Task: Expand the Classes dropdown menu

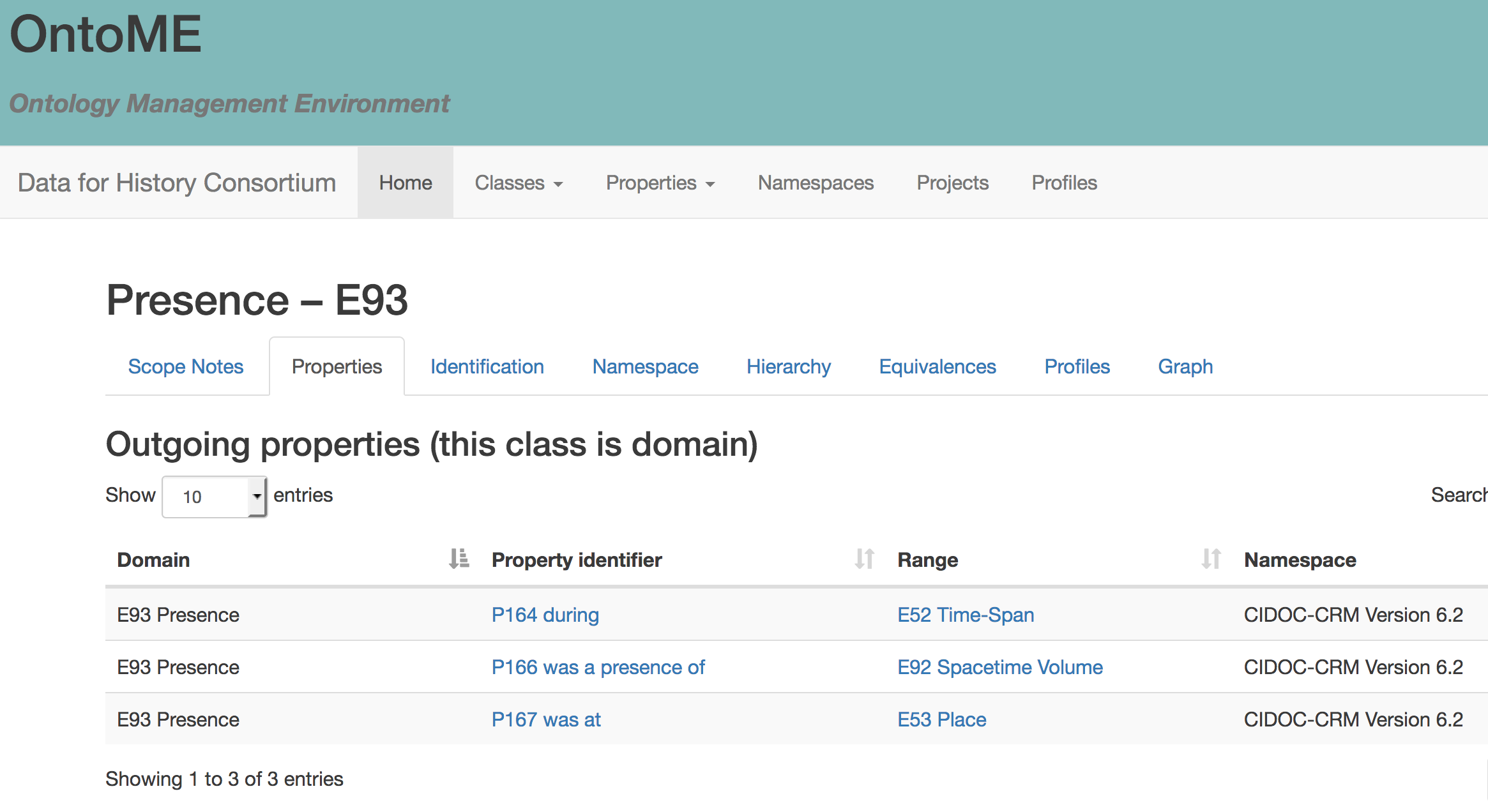Action: tap(519, 183)
